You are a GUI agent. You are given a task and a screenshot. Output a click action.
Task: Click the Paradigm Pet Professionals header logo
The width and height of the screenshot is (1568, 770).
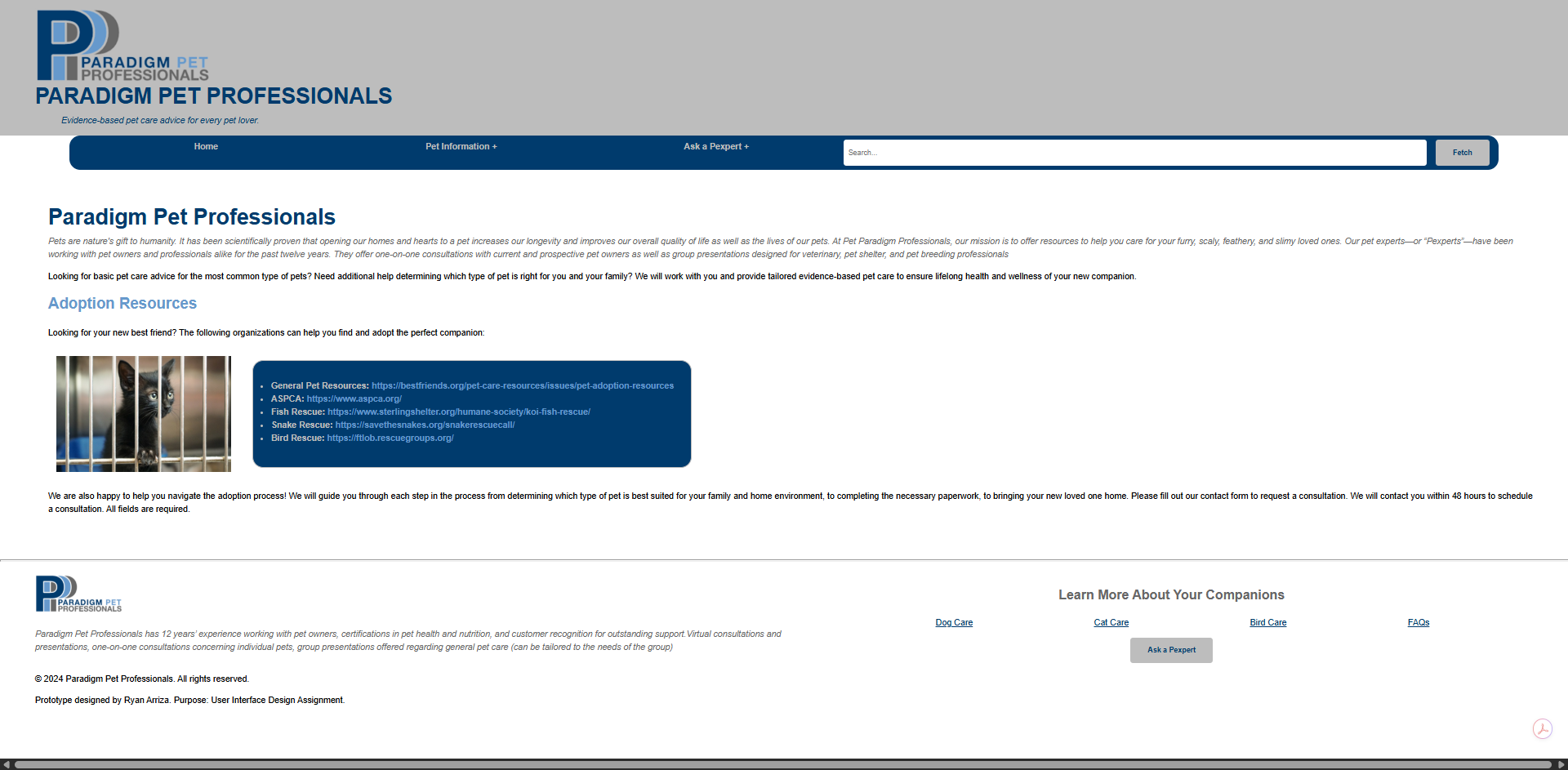(x=122, y=46)
